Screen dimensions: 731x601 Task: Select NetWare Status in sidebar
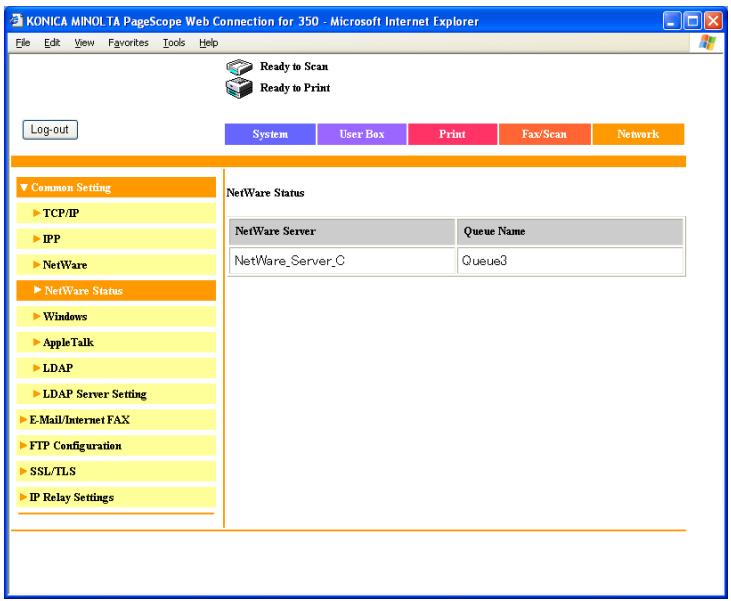point(116,290)
